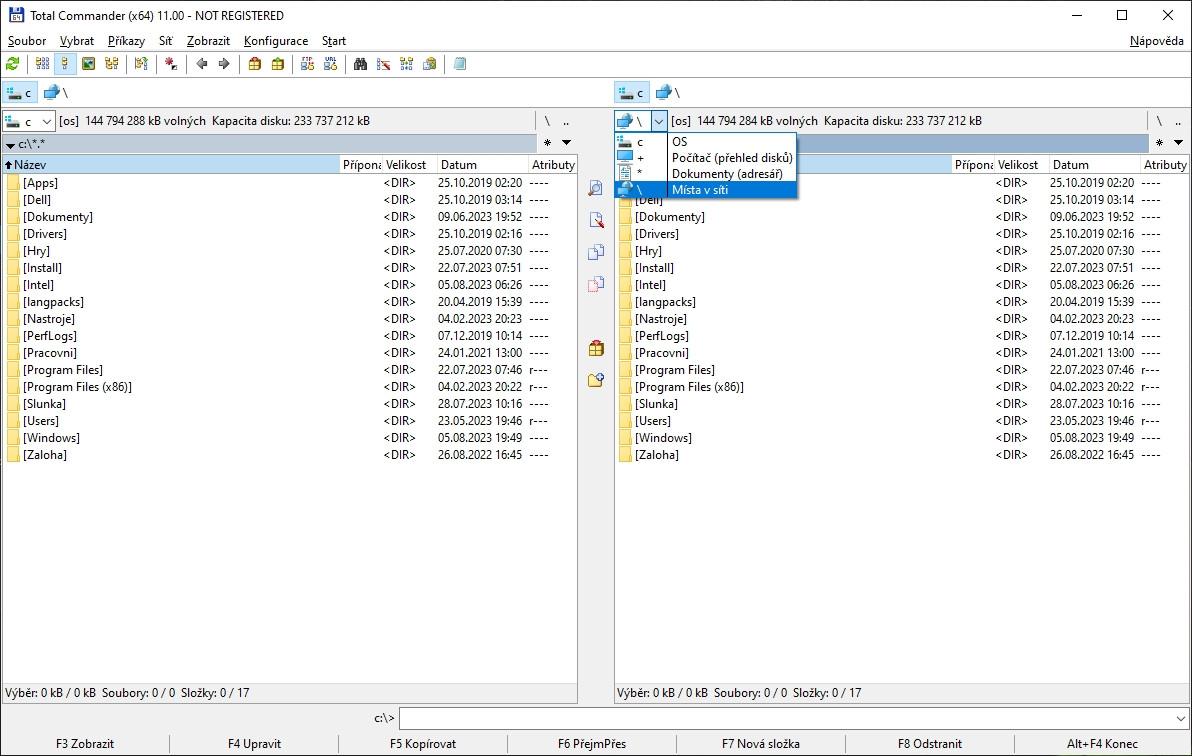Open the FTP connect toolbar icon
The width and height of the screenshot is (1192, 756).
coord(307,64)
